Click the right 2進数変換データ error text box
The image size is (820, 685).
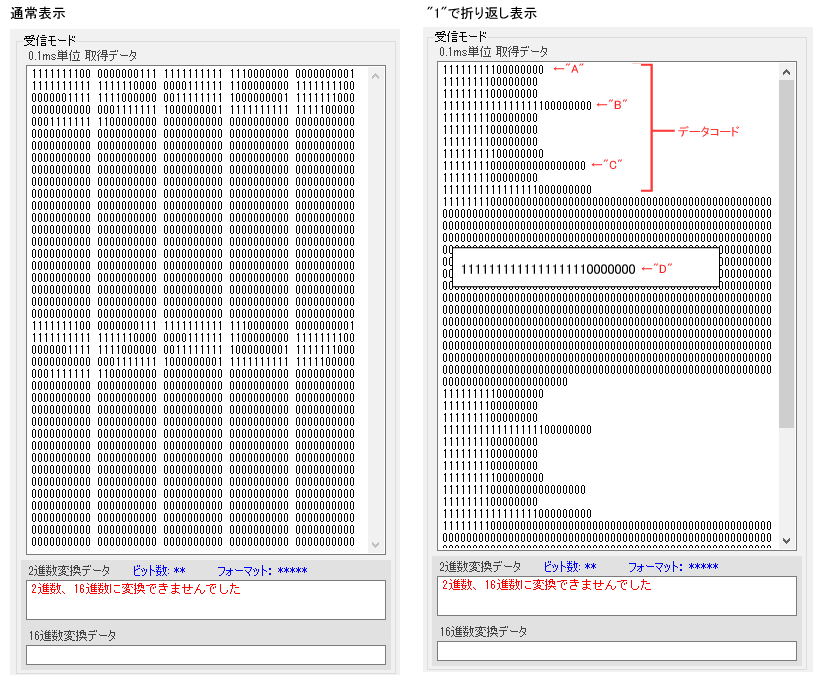pyautogui.click(x=616, y=596)
